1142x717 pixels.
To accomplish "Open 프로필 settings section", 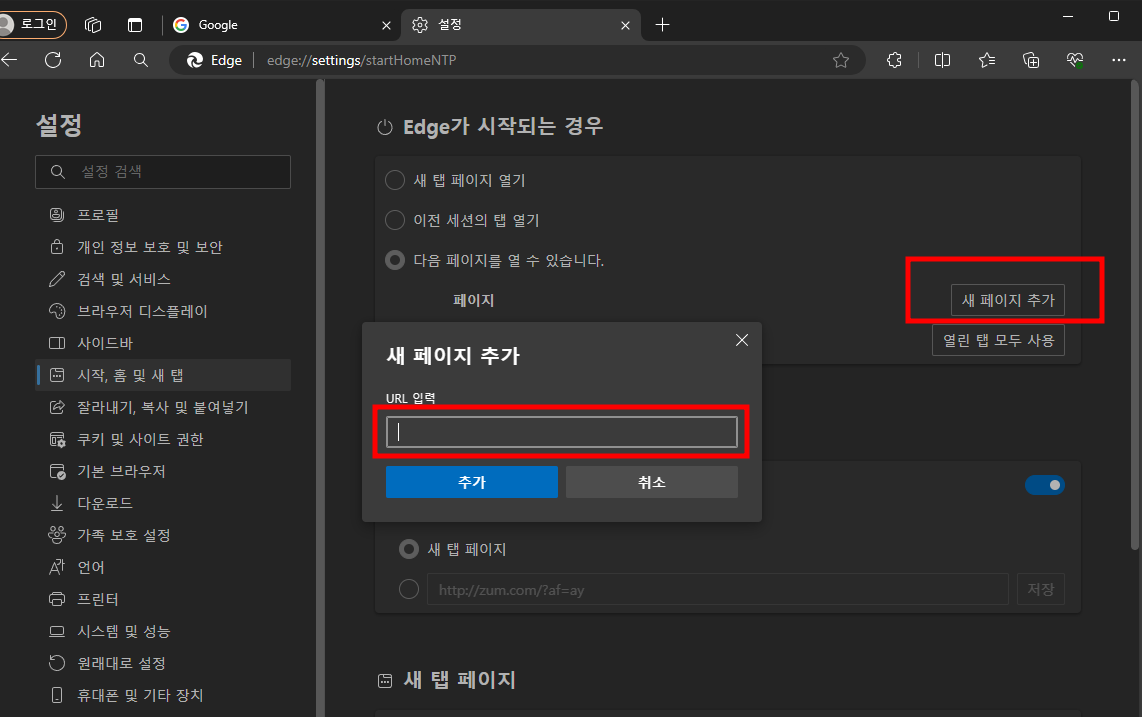I will click(163, 215).
